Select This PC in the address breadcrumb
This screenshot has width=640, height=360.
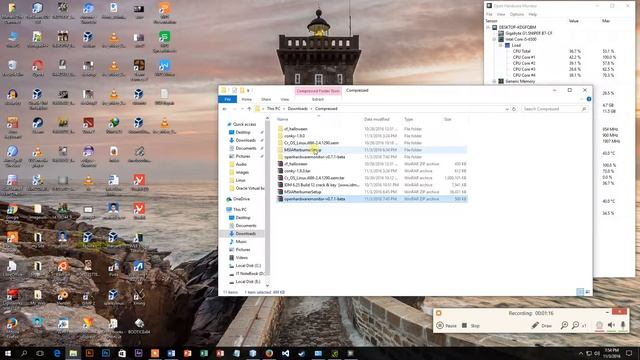[x=273, y=109]
